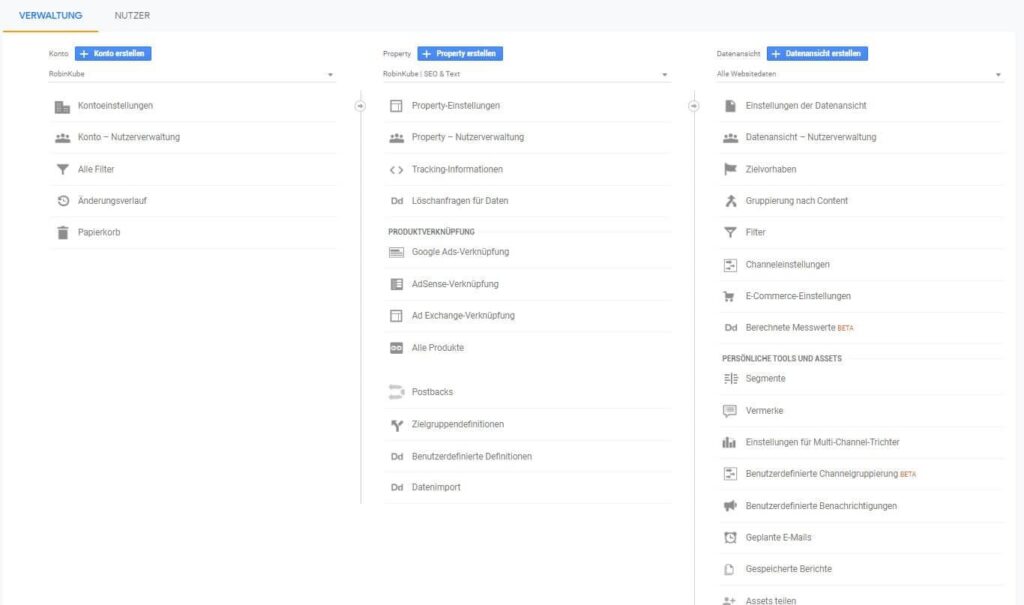Click the Zielvorhaben flag icon

point(730,170)
